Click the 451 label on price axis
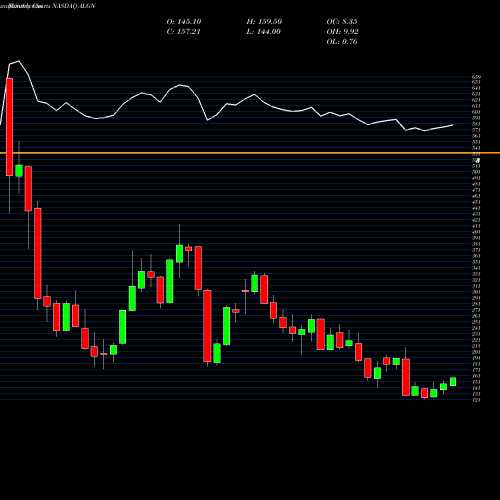This screenshot has height=500, width=500. coord(476,202)
